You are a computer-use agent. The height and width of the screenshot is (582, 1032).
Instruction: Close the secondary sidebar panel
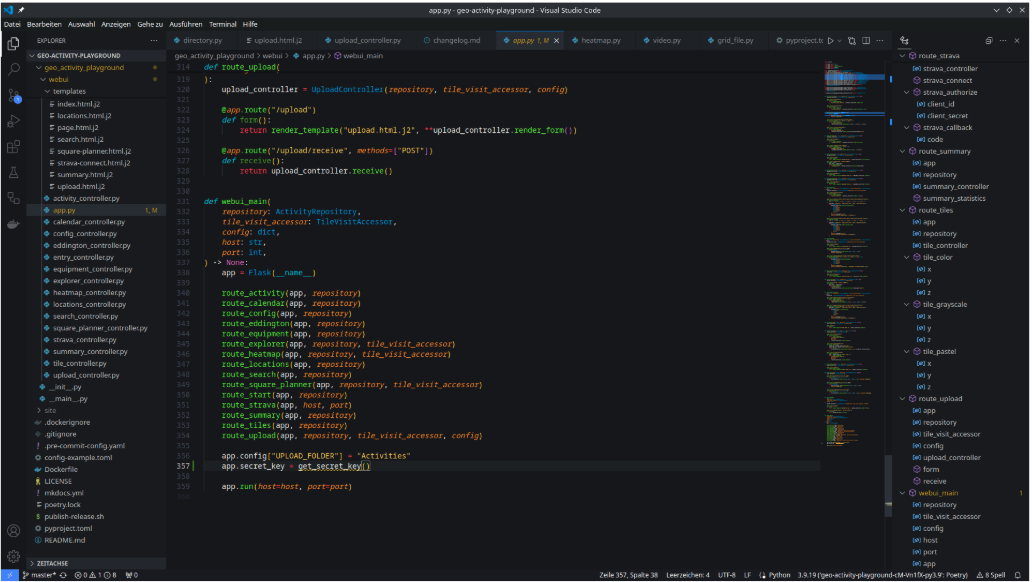1017,41
